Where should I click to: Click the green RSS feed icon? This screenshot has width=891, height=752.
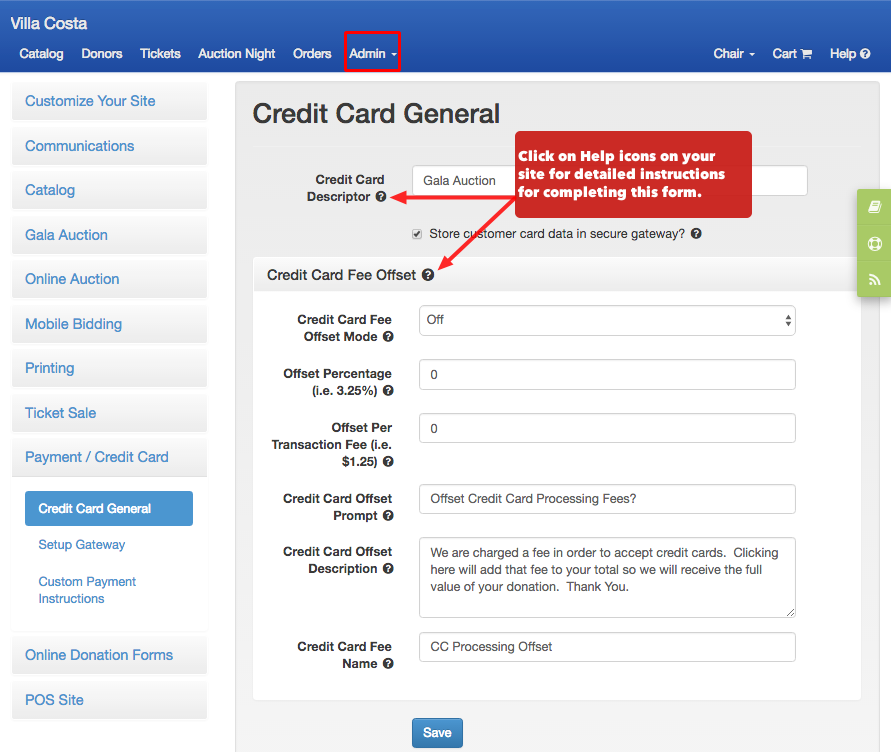pos(875,279)
